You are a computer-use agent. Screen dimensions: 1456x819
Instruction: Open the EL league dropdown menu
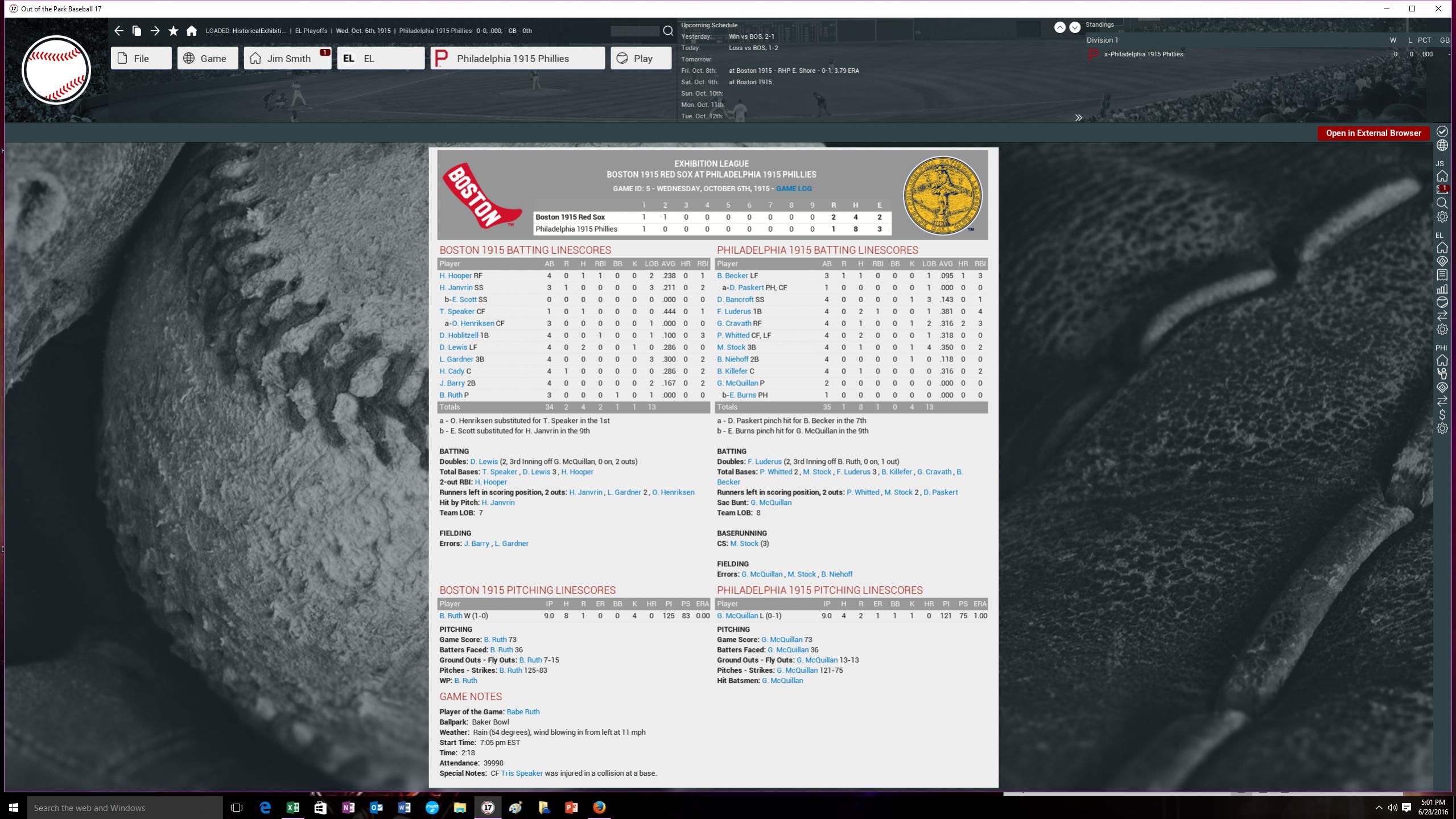click(381, 58)
